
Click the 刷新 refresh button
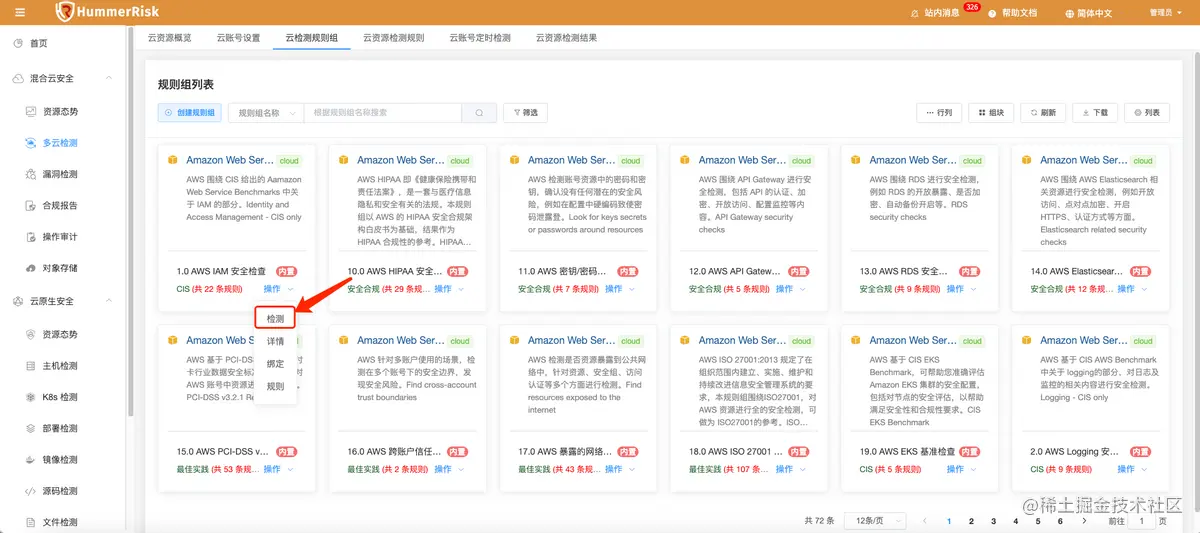point(1043,113)
